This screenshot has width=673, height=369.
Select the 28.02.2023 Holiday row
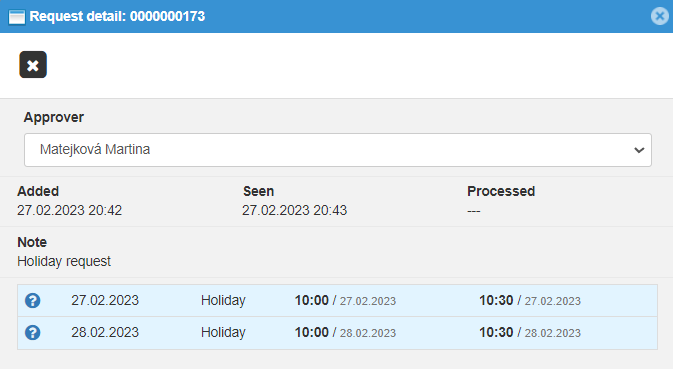(337, 333)
